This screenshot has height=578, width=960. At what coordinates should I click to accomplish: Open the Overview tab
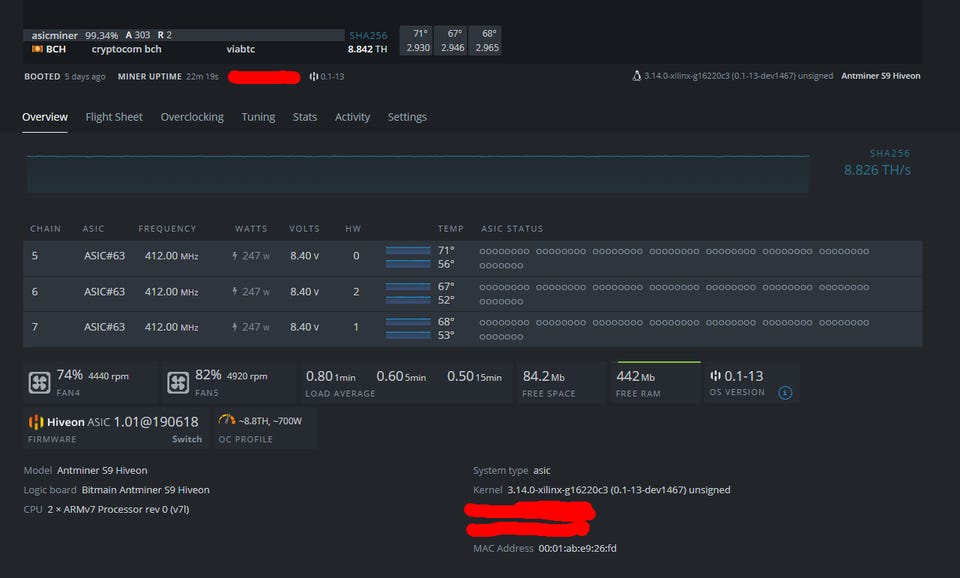(x=45, y=117)
